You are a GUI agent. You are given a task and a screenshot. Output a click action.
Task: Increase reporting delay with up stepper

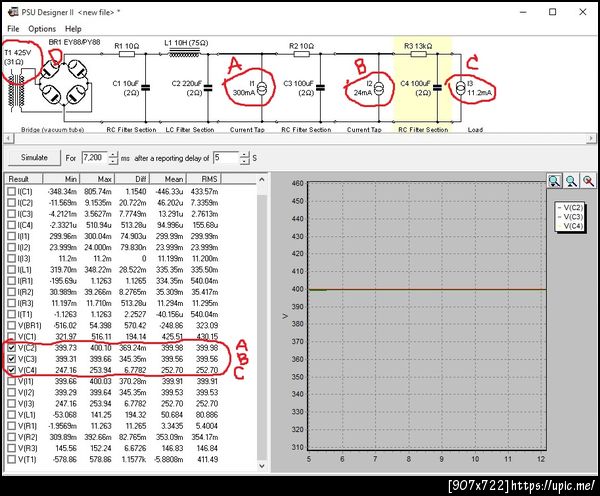pos(245,155)
